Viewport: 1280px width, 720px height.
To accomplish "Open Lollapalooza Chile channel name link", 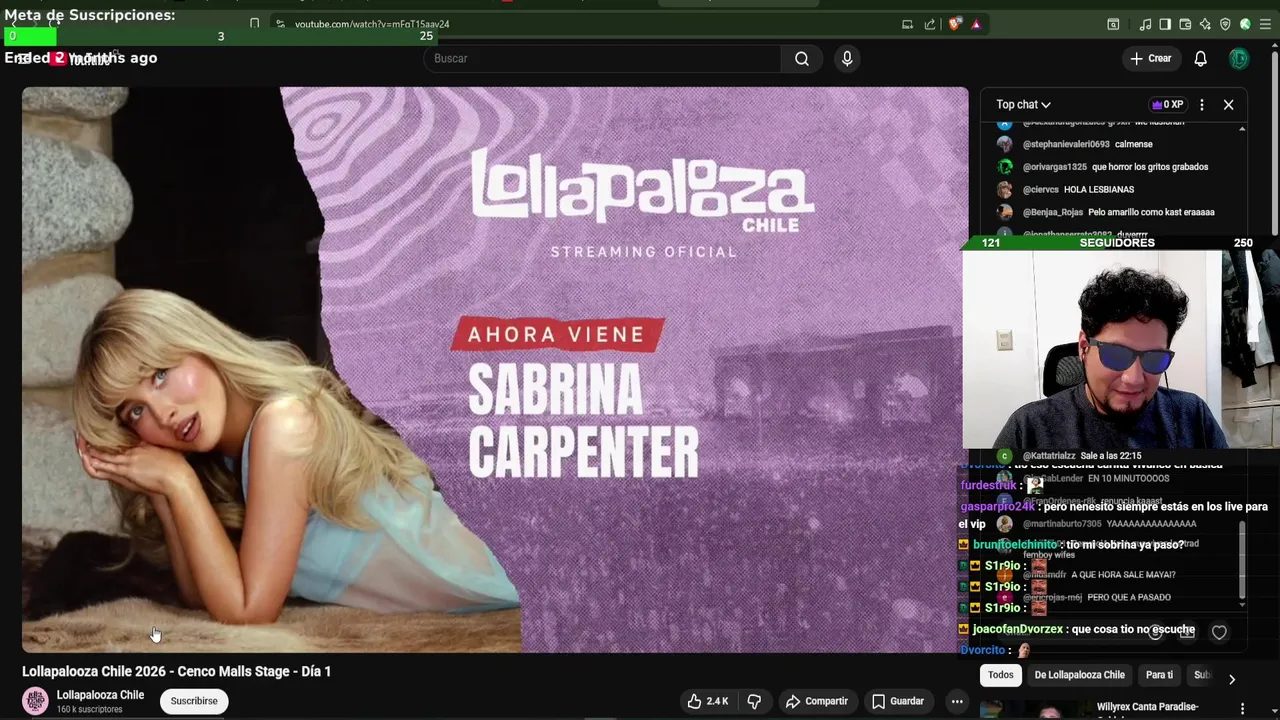I will tap(100, 695).
